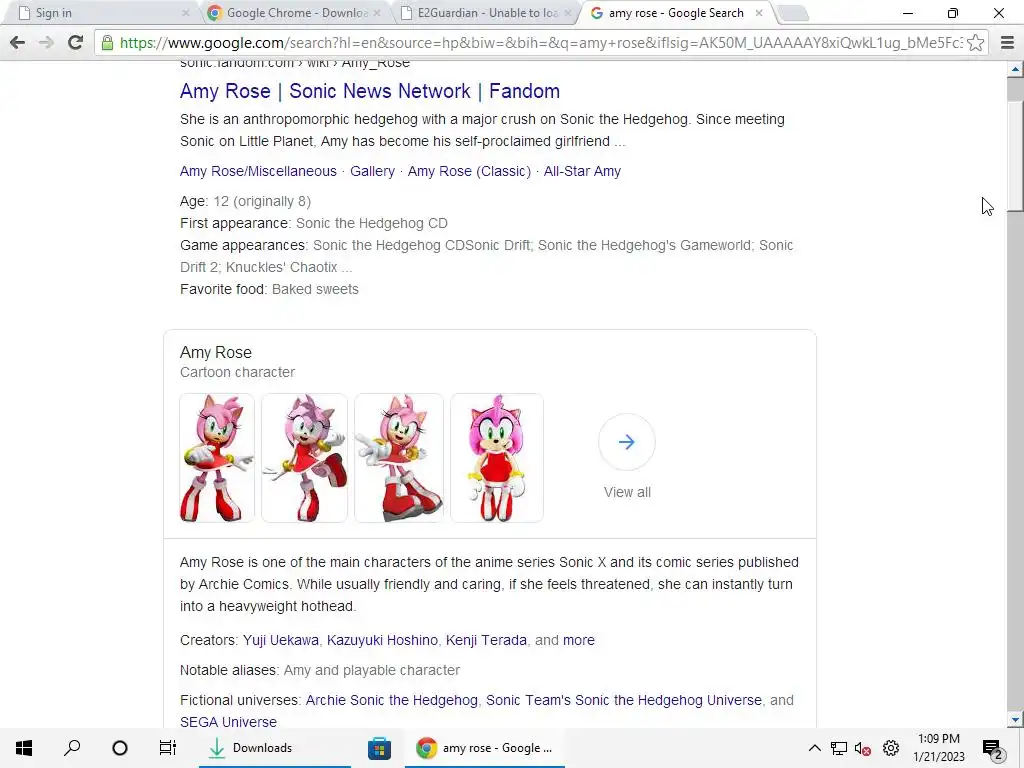
Task: Click the network tray icon
Action: pos(839,748)
